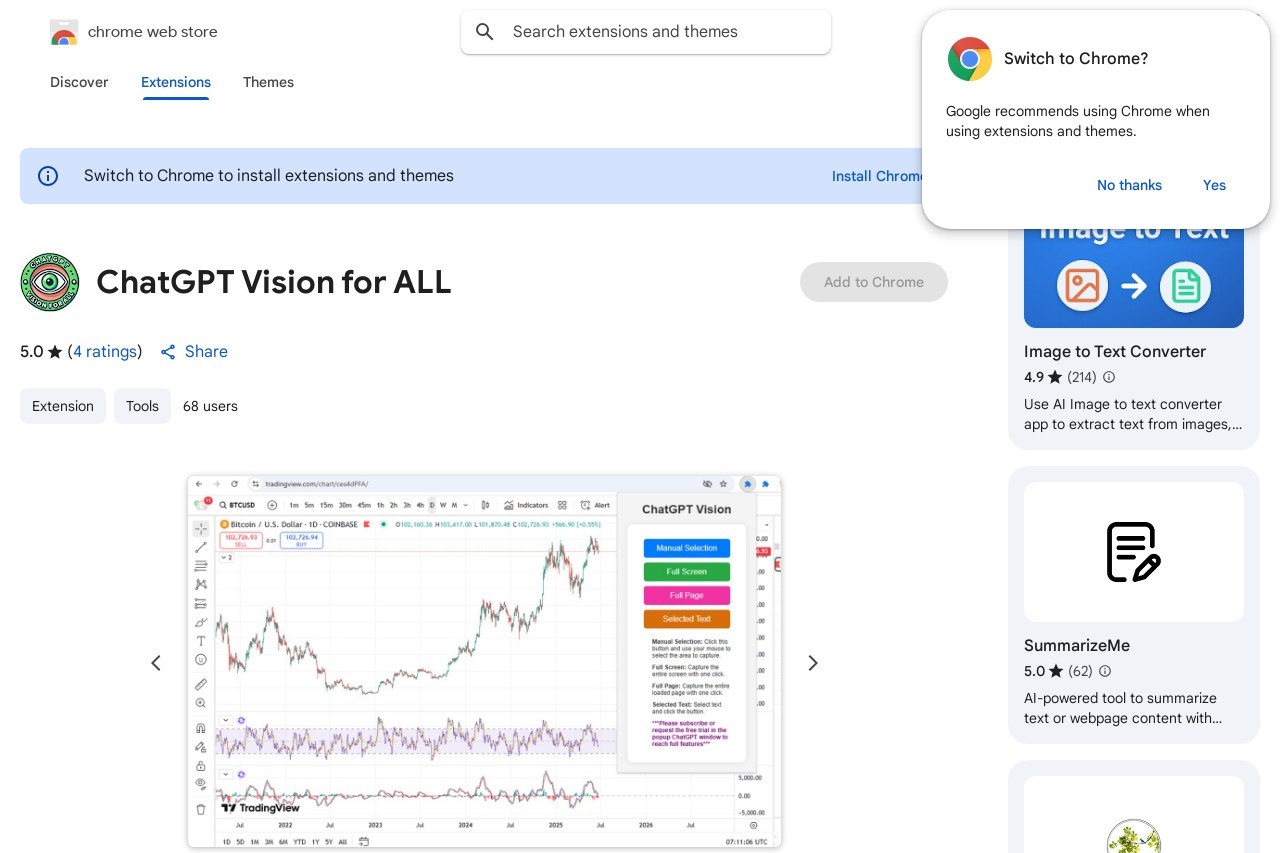Click the partially visible third related extension card

click(x=1134, y=807)
